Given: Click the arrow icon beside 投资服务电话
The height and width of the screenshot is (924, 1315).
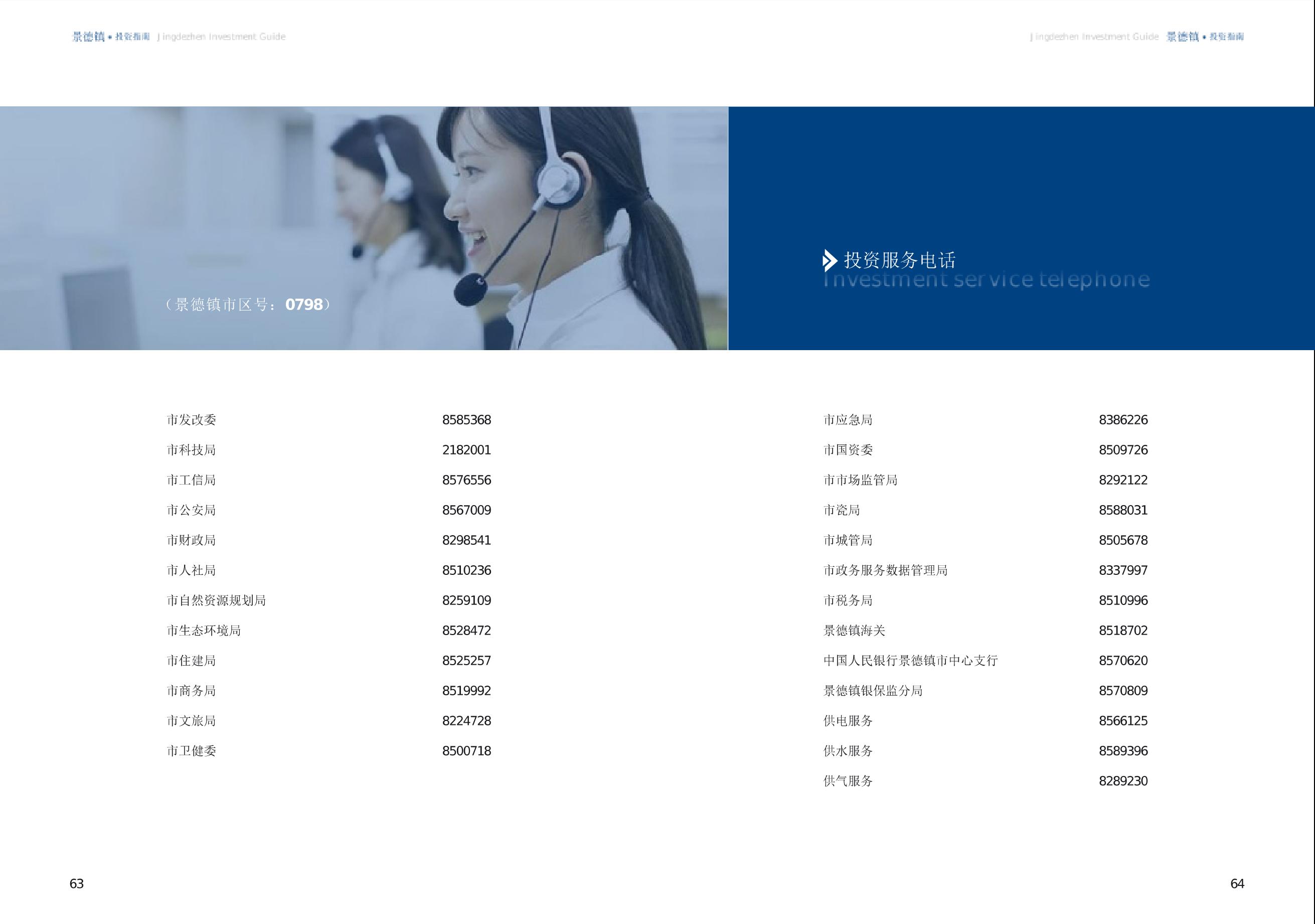Looking at the screenshot, I should click(830, 261).
